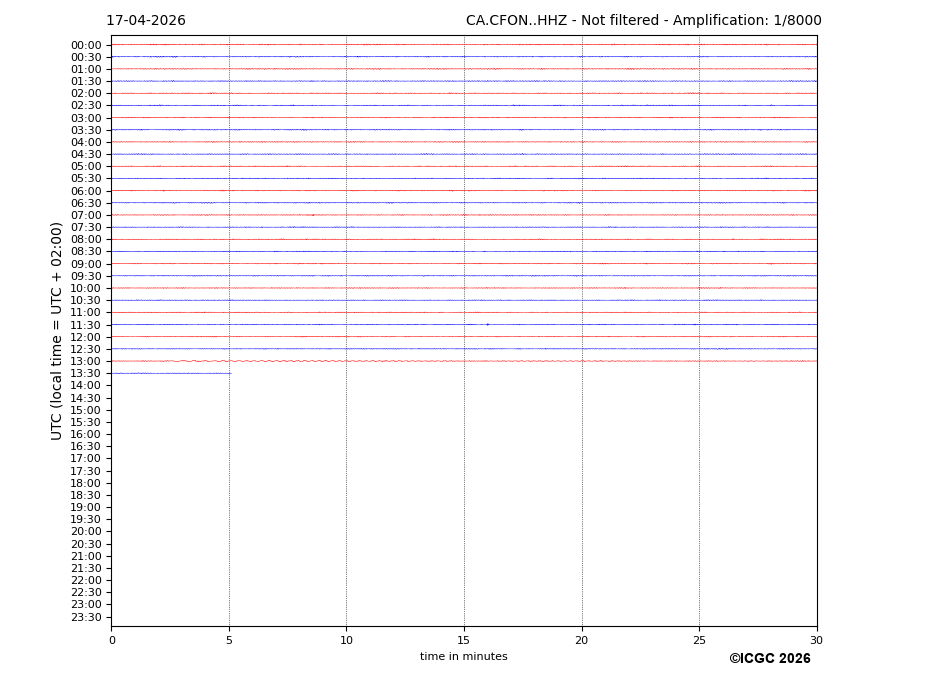Click the x-axis tick label 30
This screenshot has width=927, height=696.
pyautogui.click(x=816, y=641)
